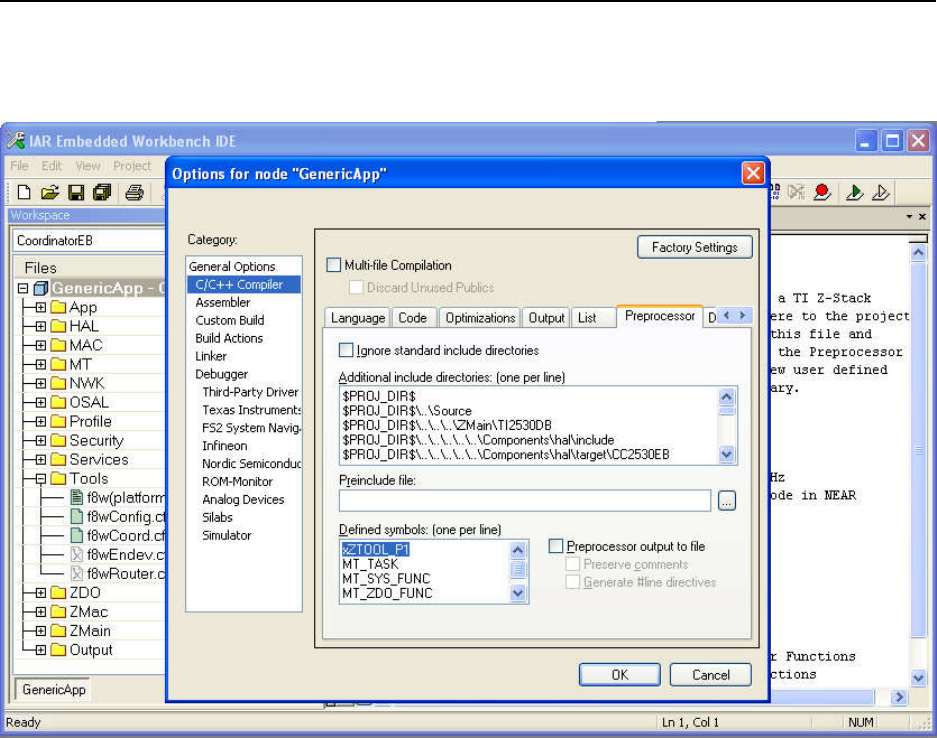This screenshot has width=937, height=738.
Task: Expand the OSAL folder node
Action: (41, 403)
